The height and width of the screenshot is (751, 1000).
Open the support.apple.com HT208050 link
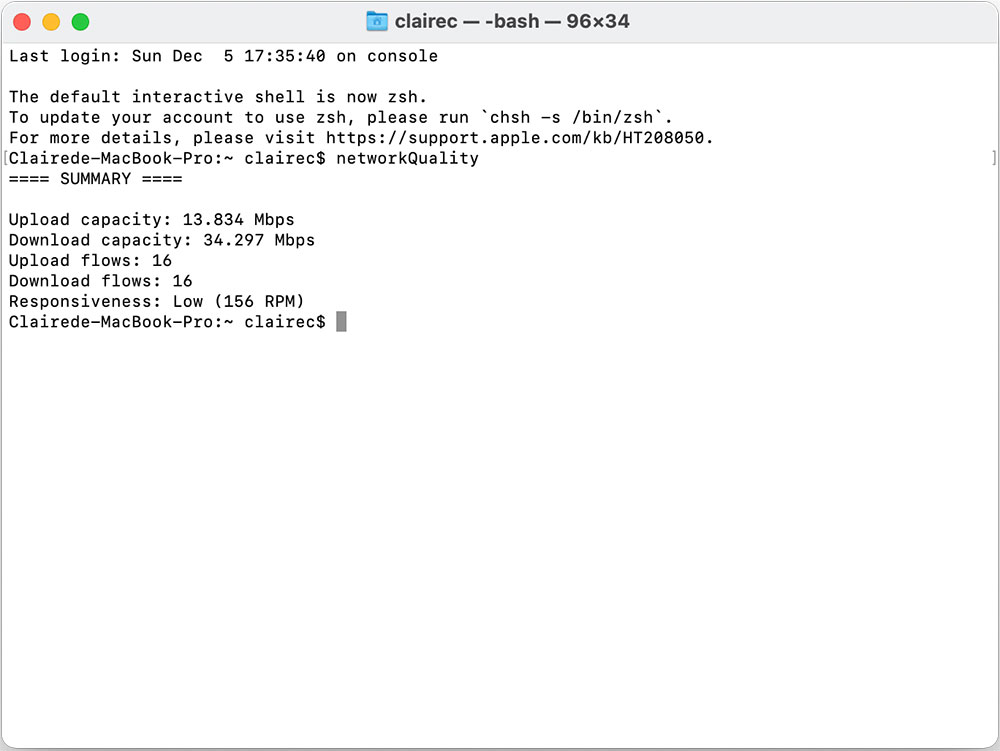point(515,138)
